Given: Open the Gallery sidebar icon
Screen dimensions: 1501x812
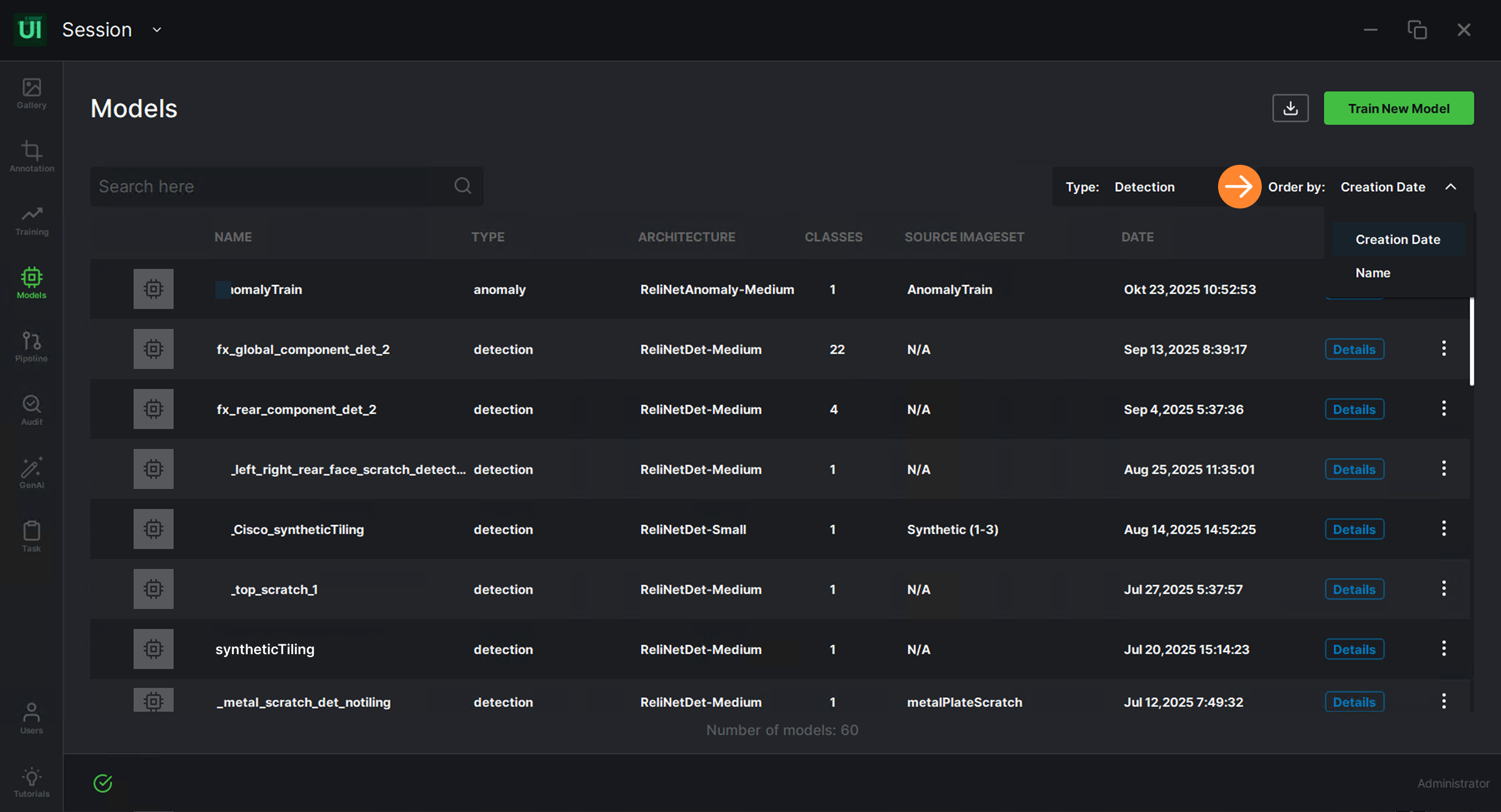Looking at the screenshot, I should [31, 93].
